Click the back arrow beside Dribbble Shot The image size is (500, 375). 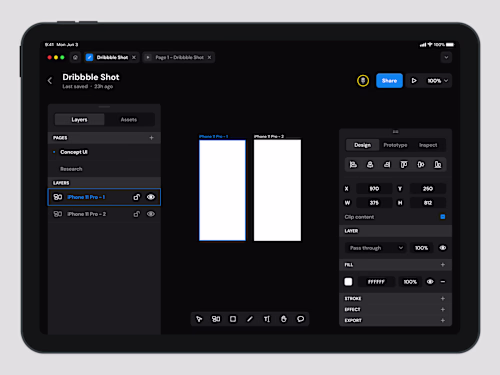coord(50,80)
